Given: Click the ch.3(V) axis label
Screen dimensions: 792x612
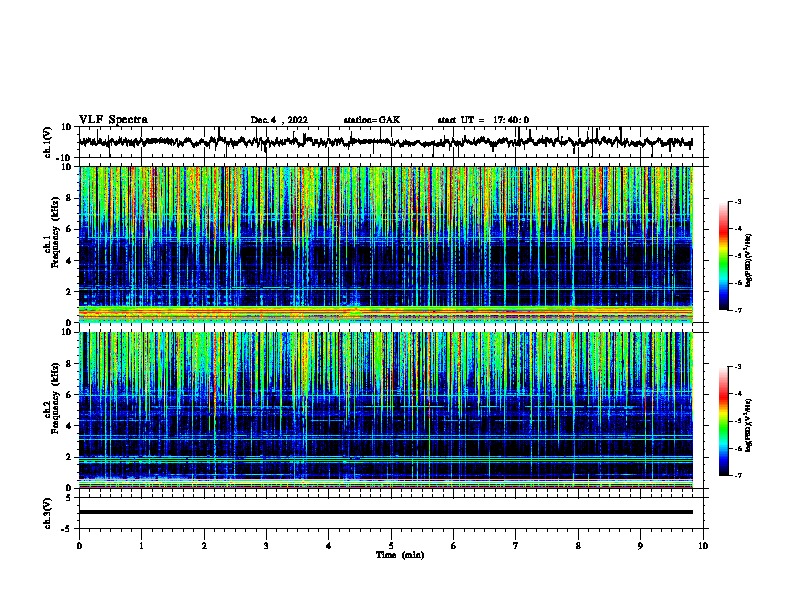Looking at the screenshot, I should (48, 513).
